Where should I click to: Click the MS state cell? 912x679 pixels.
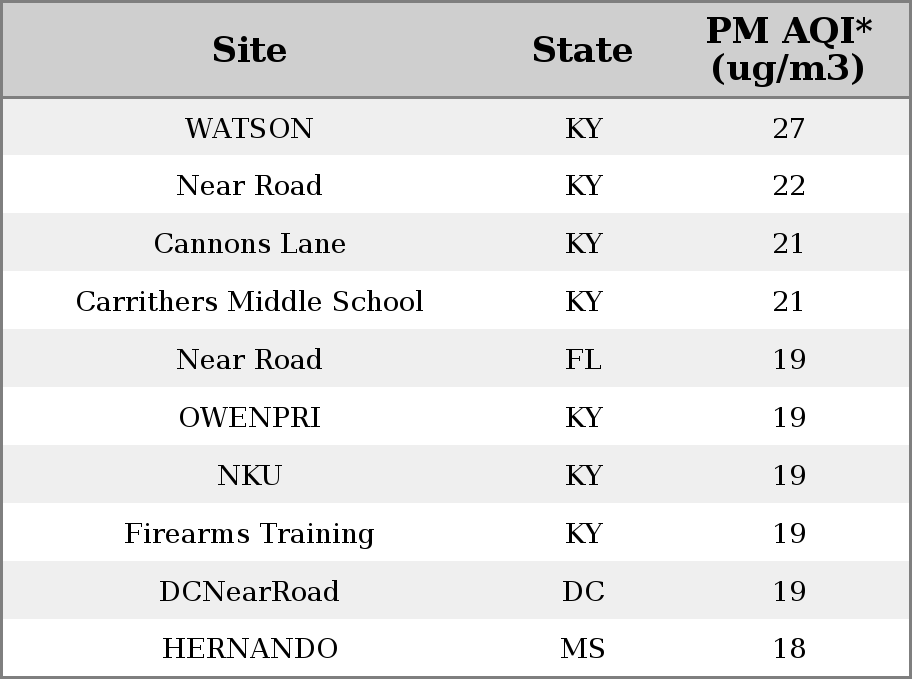click(583, 648)
